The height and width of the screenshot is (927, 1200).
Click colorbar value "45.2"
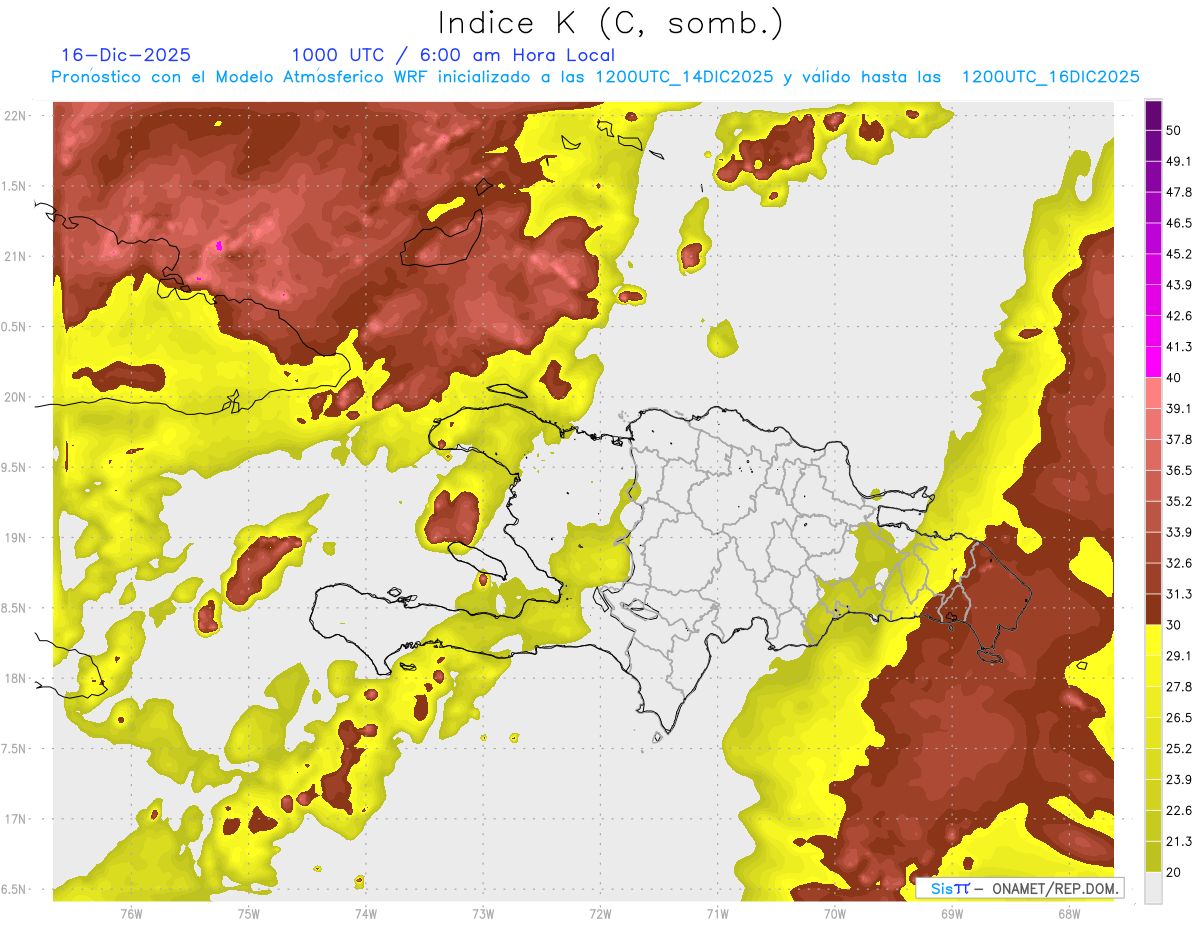coord(1179,254)
